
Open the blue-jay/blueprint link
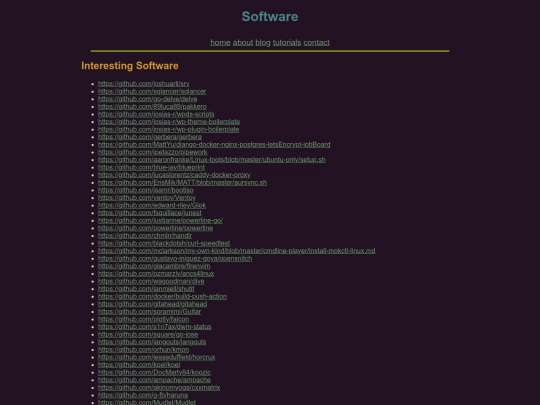151,167
